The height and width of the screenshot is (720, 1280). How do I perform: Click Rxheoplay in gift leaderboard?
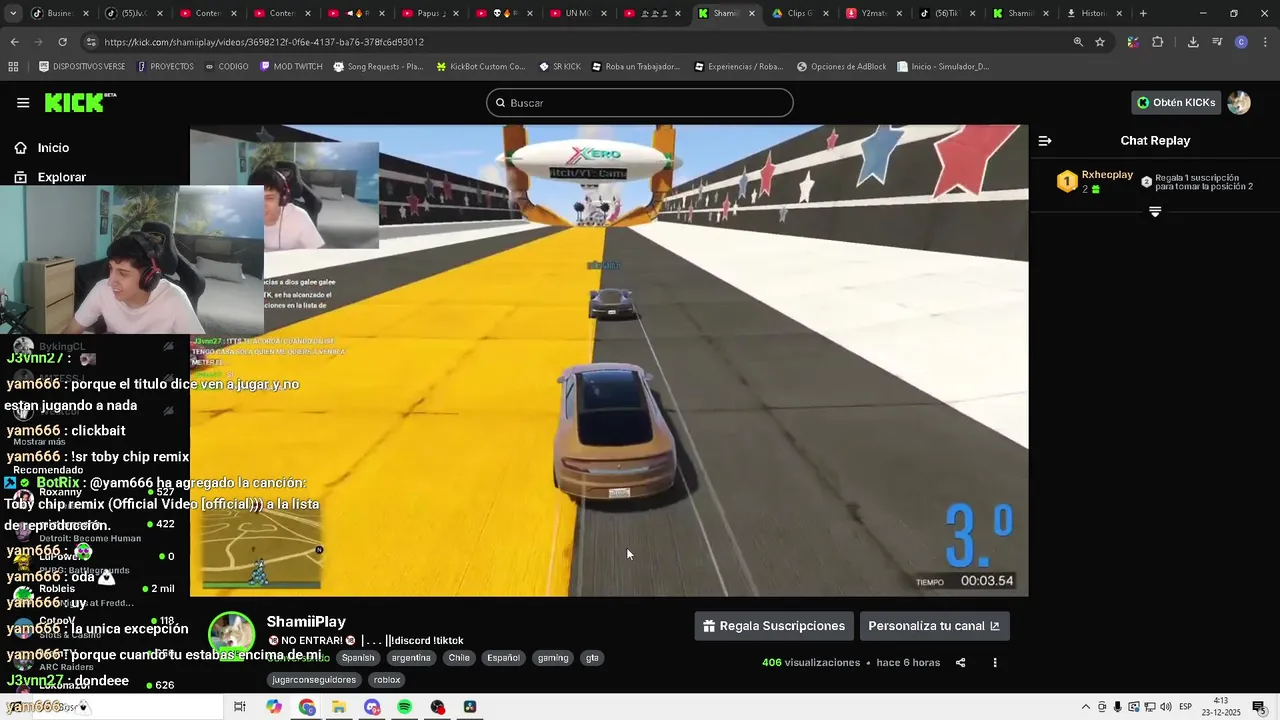tap(1107, 175)
